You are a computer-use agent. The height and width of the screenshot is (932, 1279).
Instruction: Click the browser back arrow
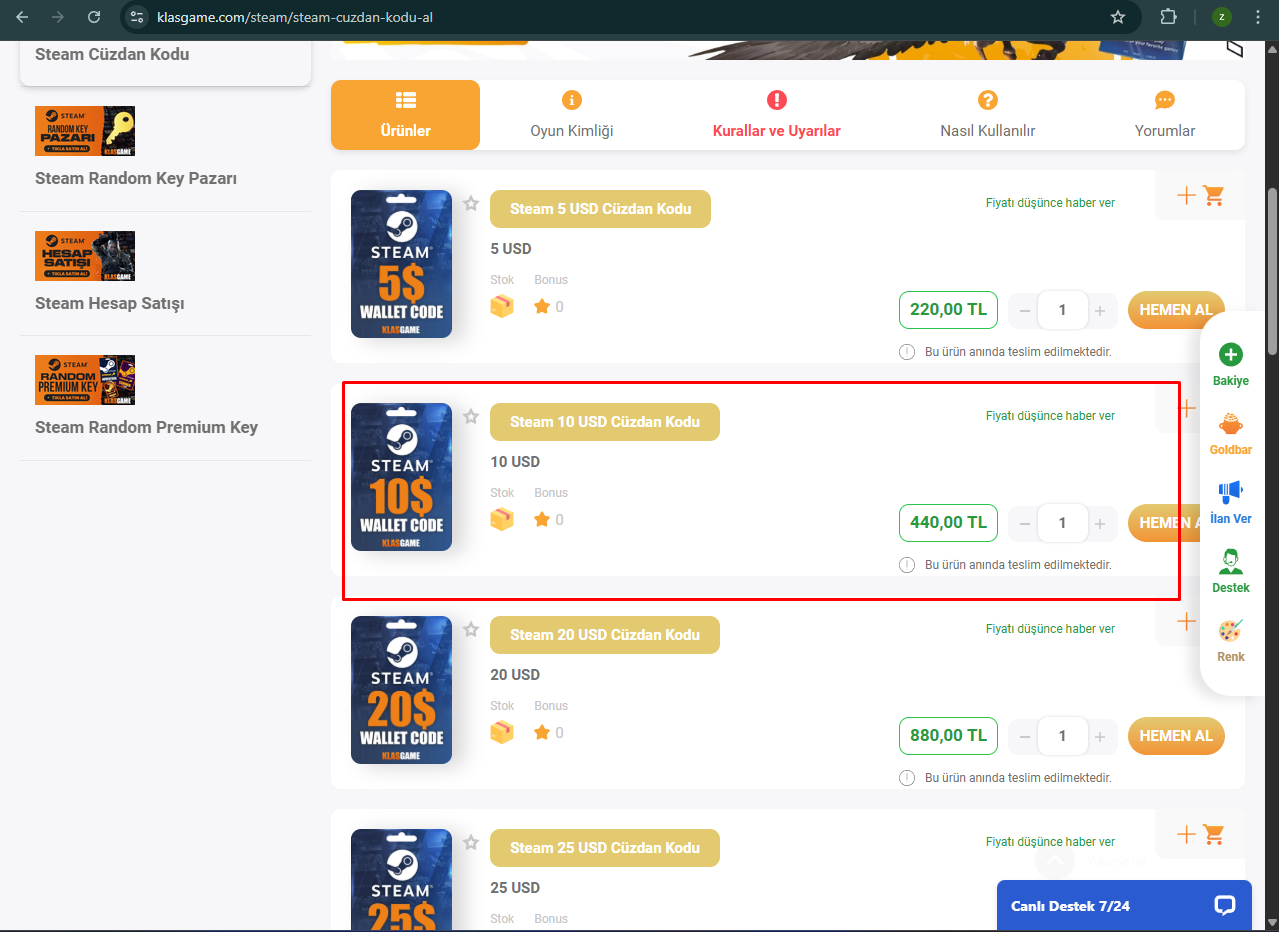pos(22,17)
